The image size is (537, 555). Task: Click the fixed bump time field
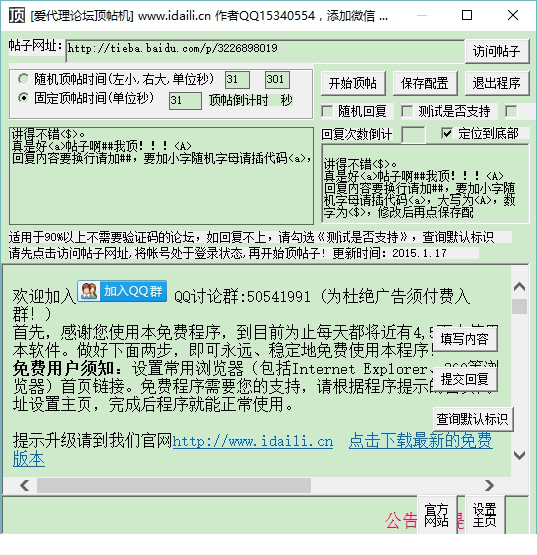[185, 101]
